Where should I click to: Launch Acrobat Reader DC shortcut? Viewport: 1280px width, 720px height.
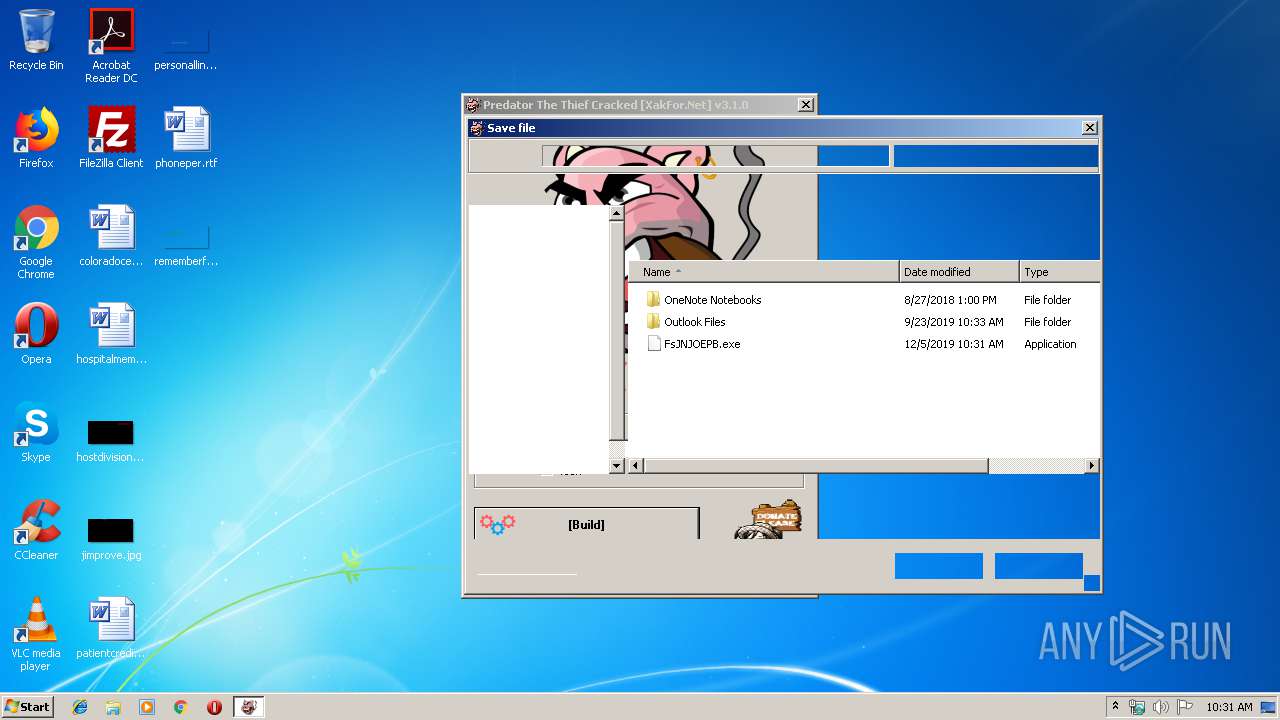(x=111, y=46)
